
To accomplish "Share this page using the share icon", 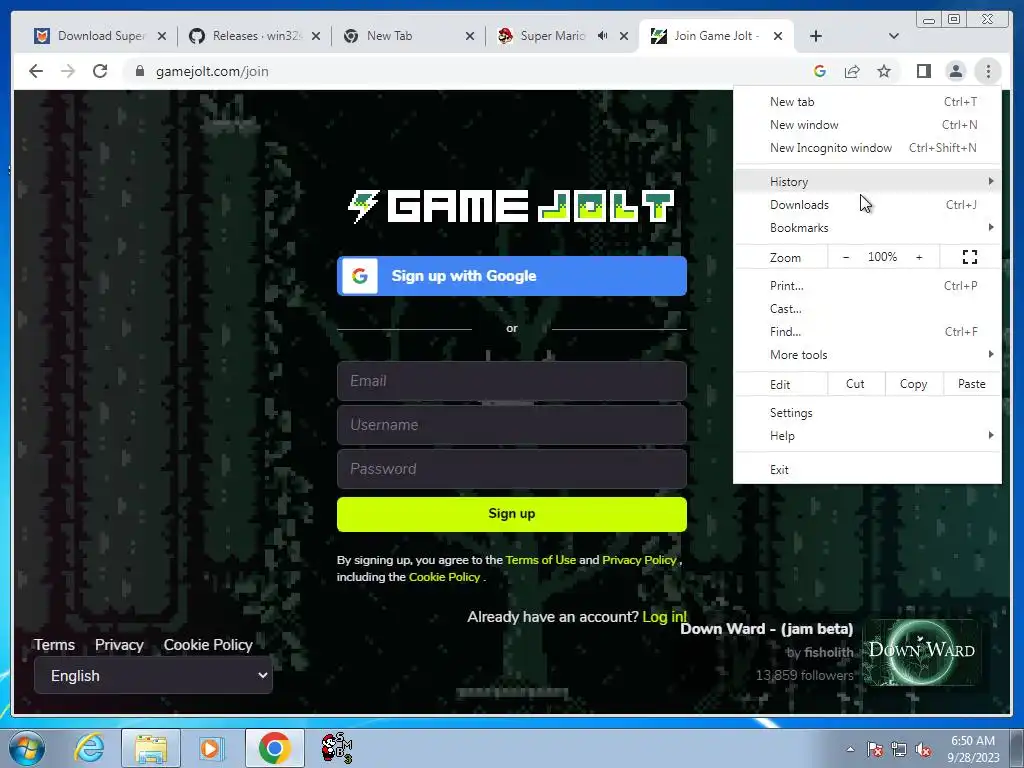I will coord(852,71).
